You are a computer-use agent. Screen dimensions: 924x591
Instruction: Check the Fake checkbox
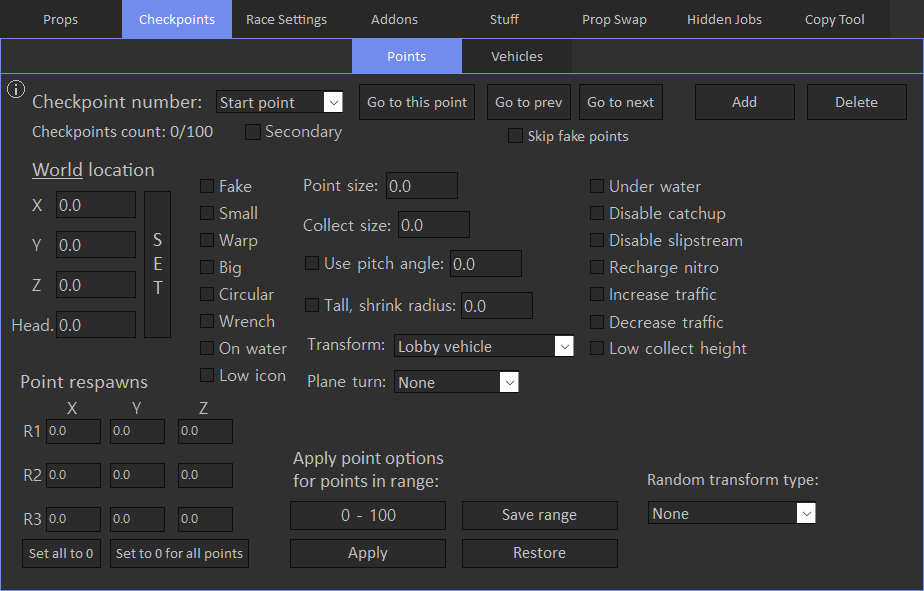click(207, 186)
